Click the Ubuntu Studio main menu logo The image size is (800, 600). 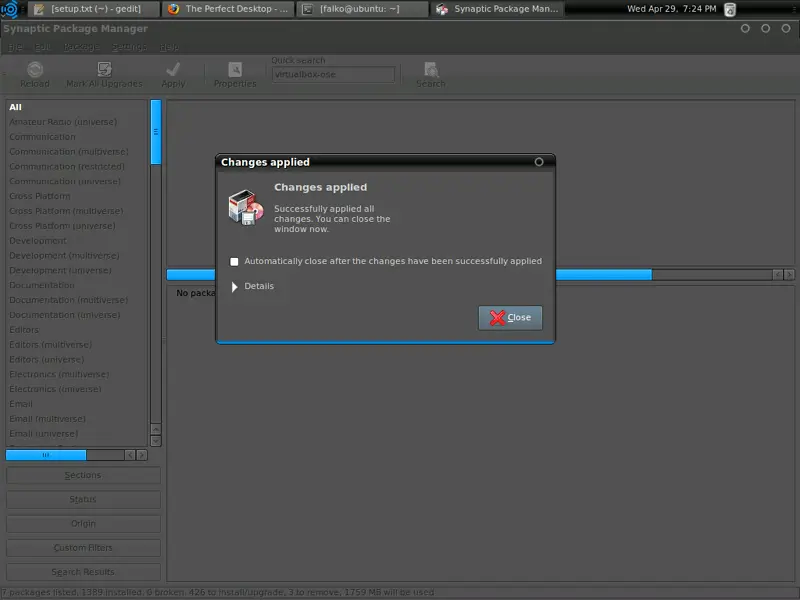(10, 9)
